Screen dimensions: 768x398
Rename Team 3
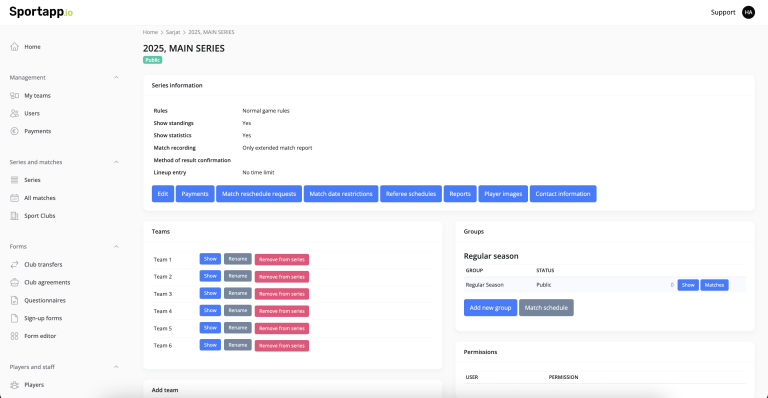(x=238, y=293)
